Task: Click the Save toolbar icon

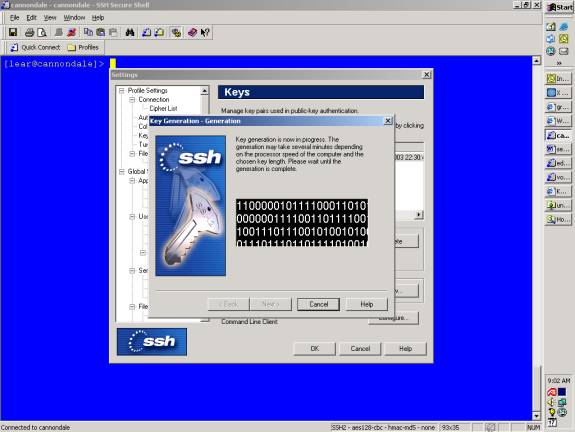Action: tap(13, 32)
